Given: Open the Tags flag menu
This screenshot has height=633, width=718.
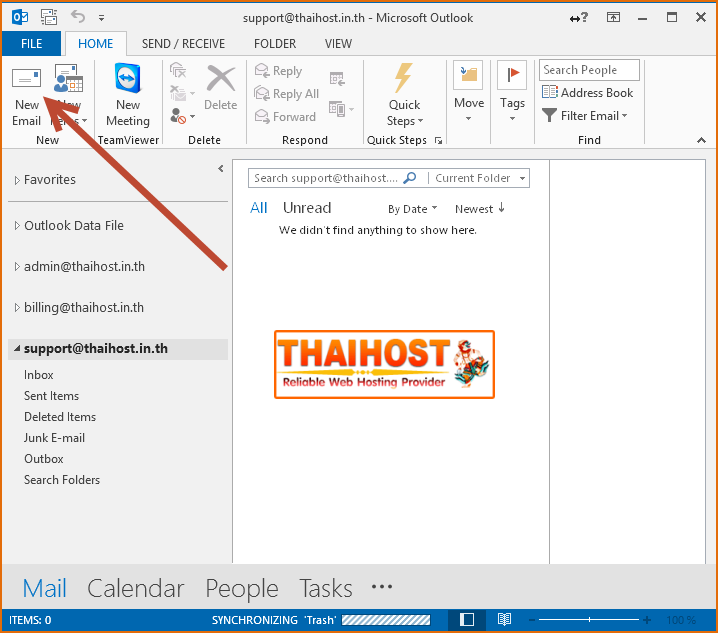Looking at the screenshot, I should tap(512, 92).
